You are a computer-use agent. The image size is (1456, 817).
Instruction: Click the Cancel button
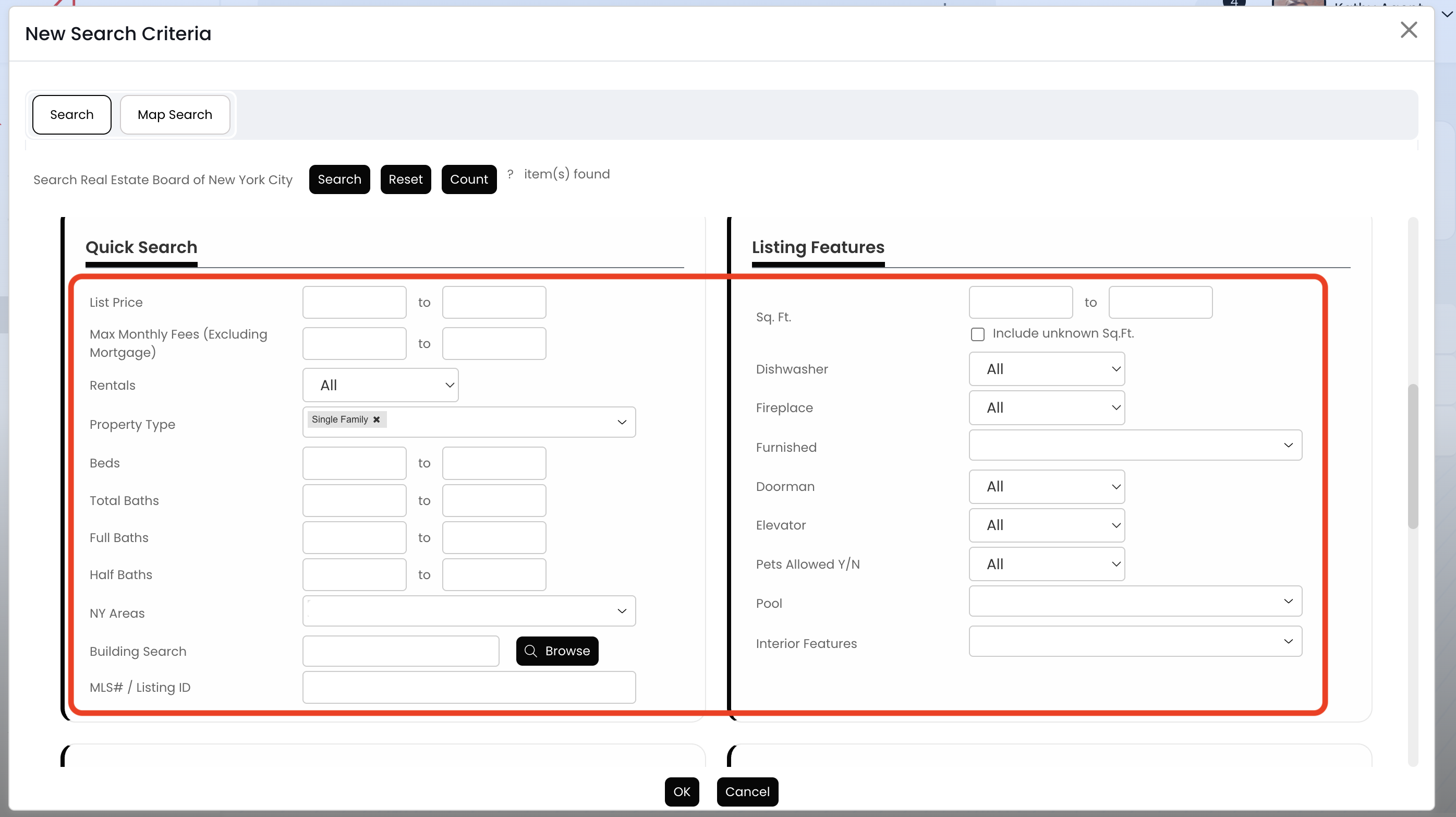click(747, 791)
